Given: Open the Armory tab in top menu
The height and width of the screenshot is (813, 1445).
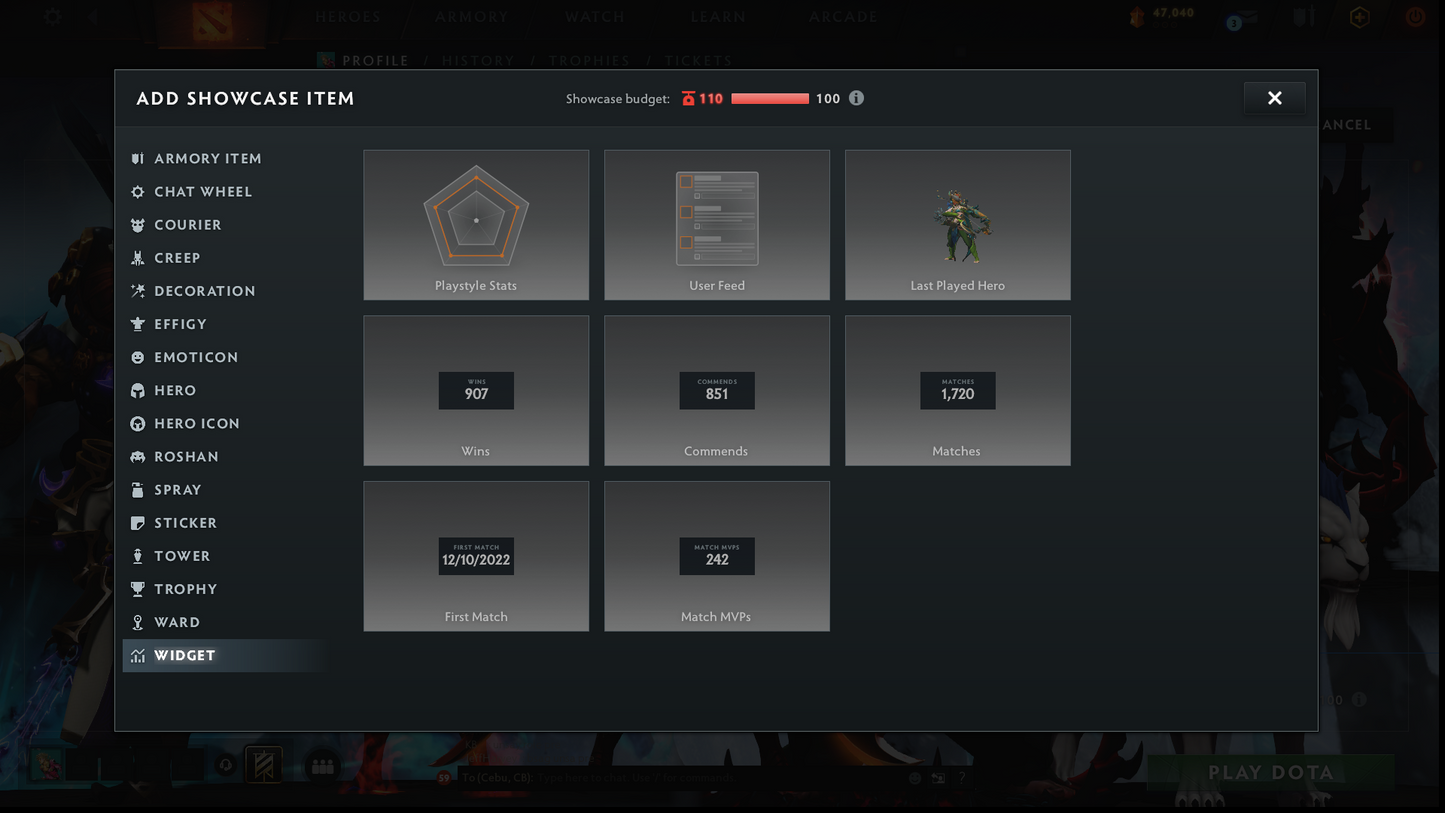Looking at the screenshot, I should (472, 17).
